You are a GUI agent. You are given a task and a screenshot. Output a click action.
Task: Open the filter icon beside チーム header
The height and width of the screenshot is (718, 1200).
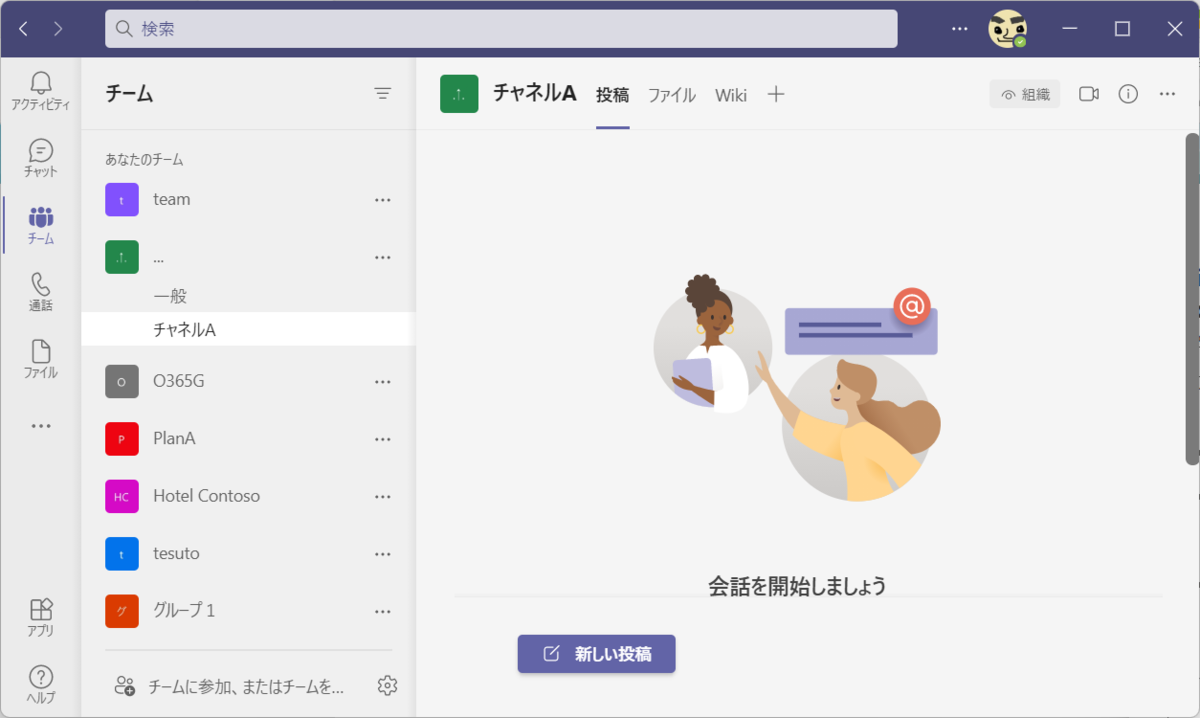coord(383,94)
